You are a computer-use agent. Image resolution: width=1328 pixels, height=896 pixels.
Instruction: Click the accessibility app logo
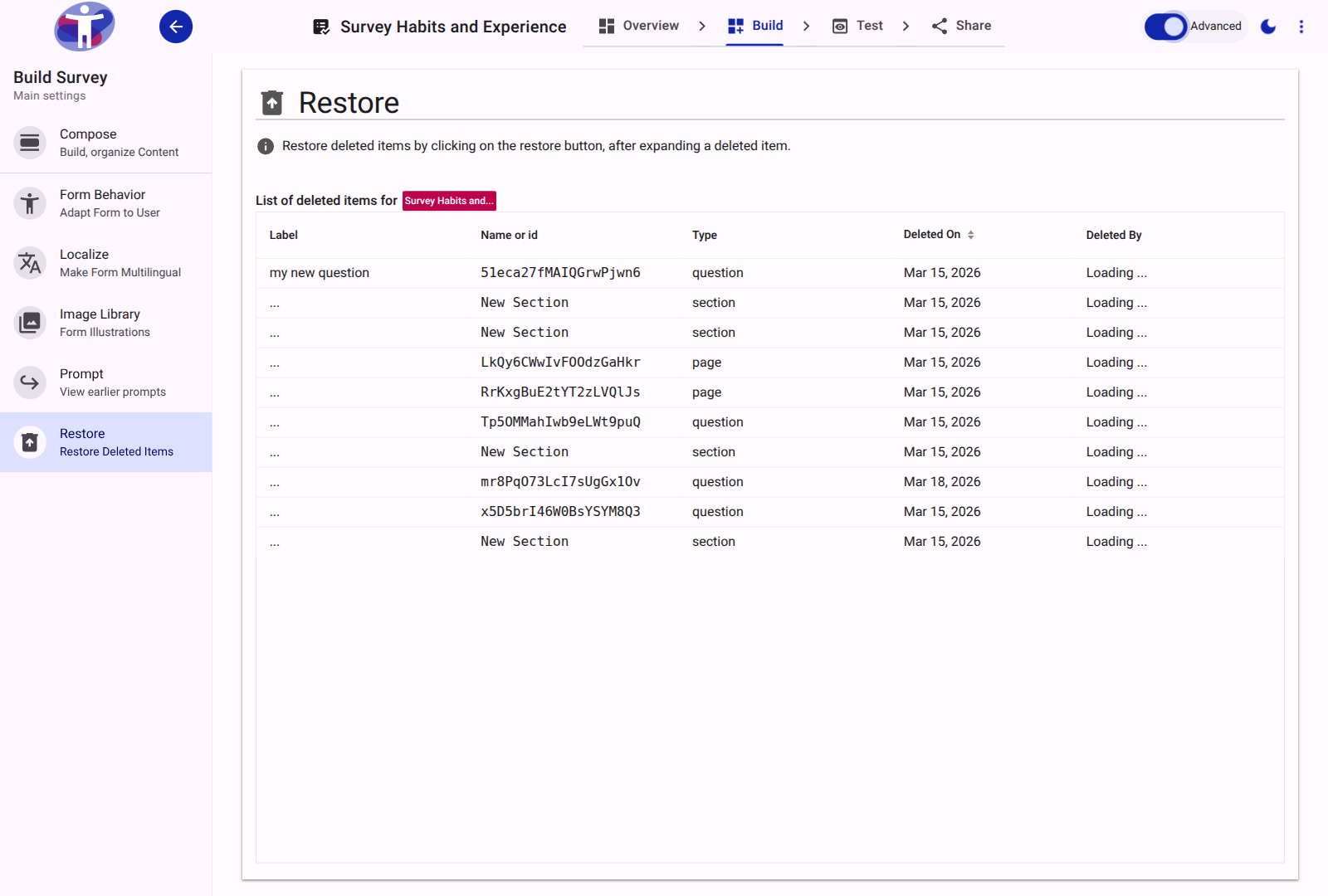pos(85,27)
